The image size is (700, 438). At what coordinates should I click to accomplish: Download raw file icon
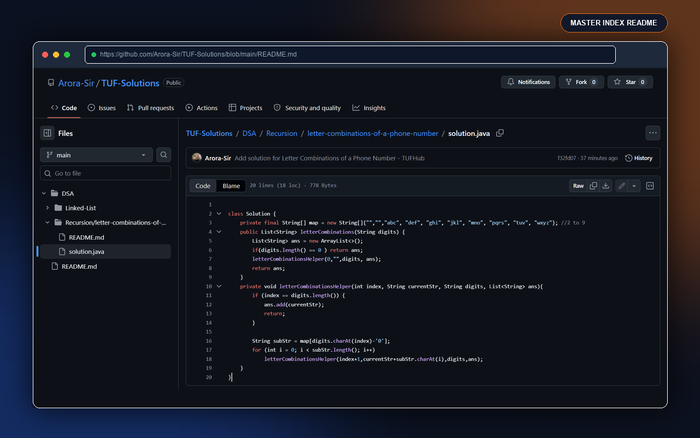(605, 186)
